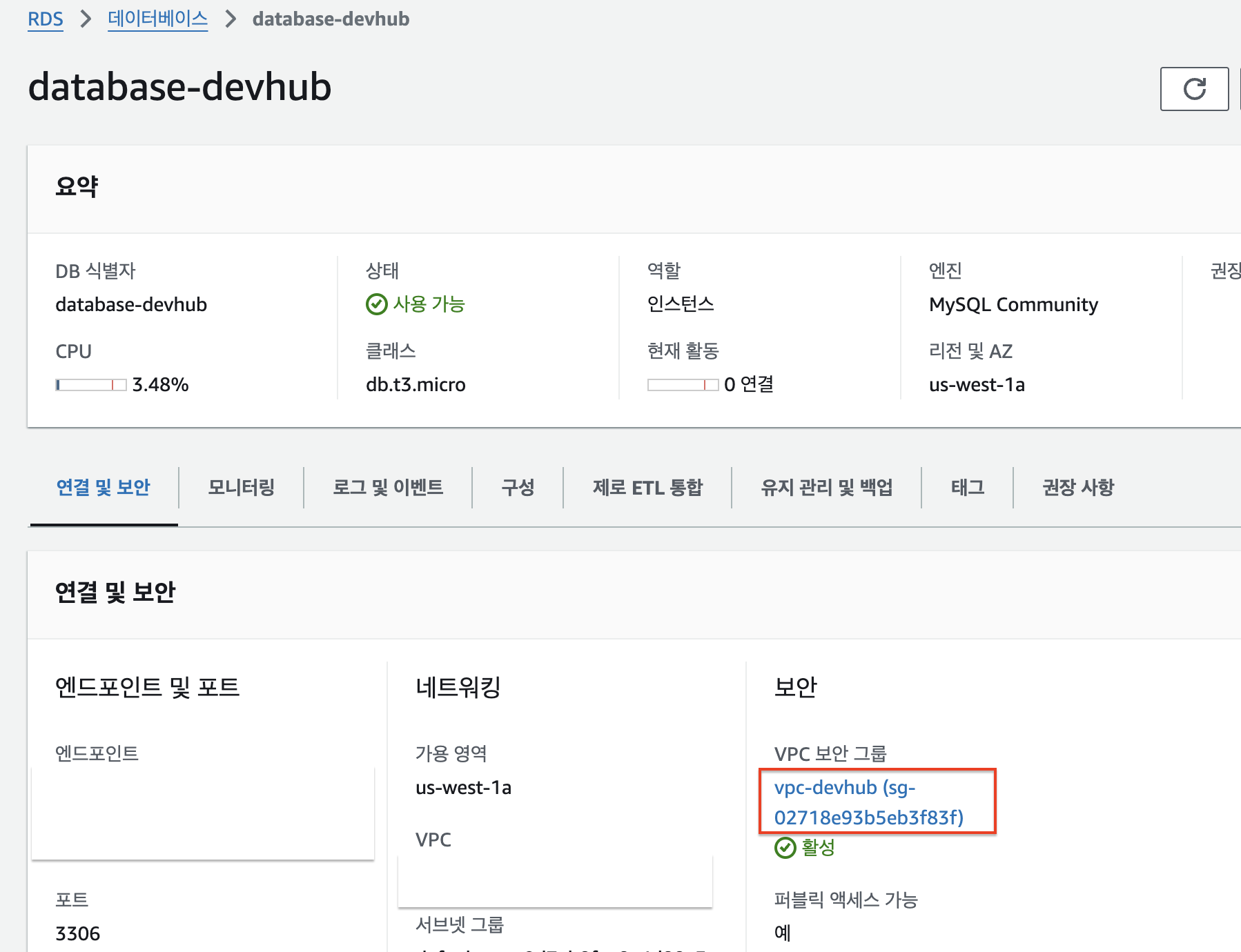Click the 사용 가능 status text
The image size is (1241, 952).
[x=429, y=304]
